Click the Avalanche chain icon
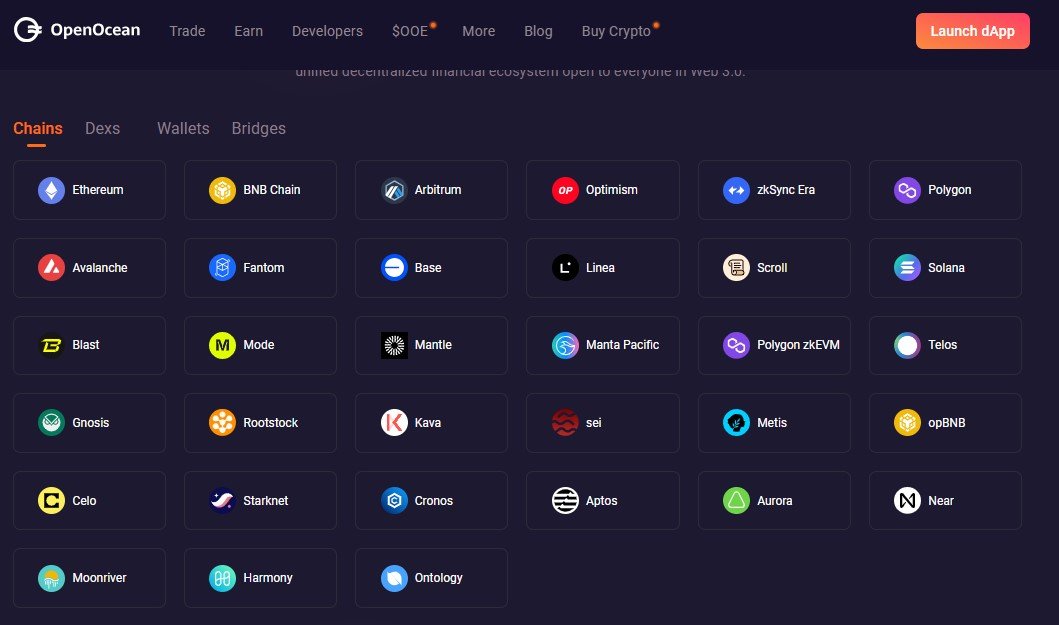This screenshot has width=1059, height=625. tap(51, 268)
